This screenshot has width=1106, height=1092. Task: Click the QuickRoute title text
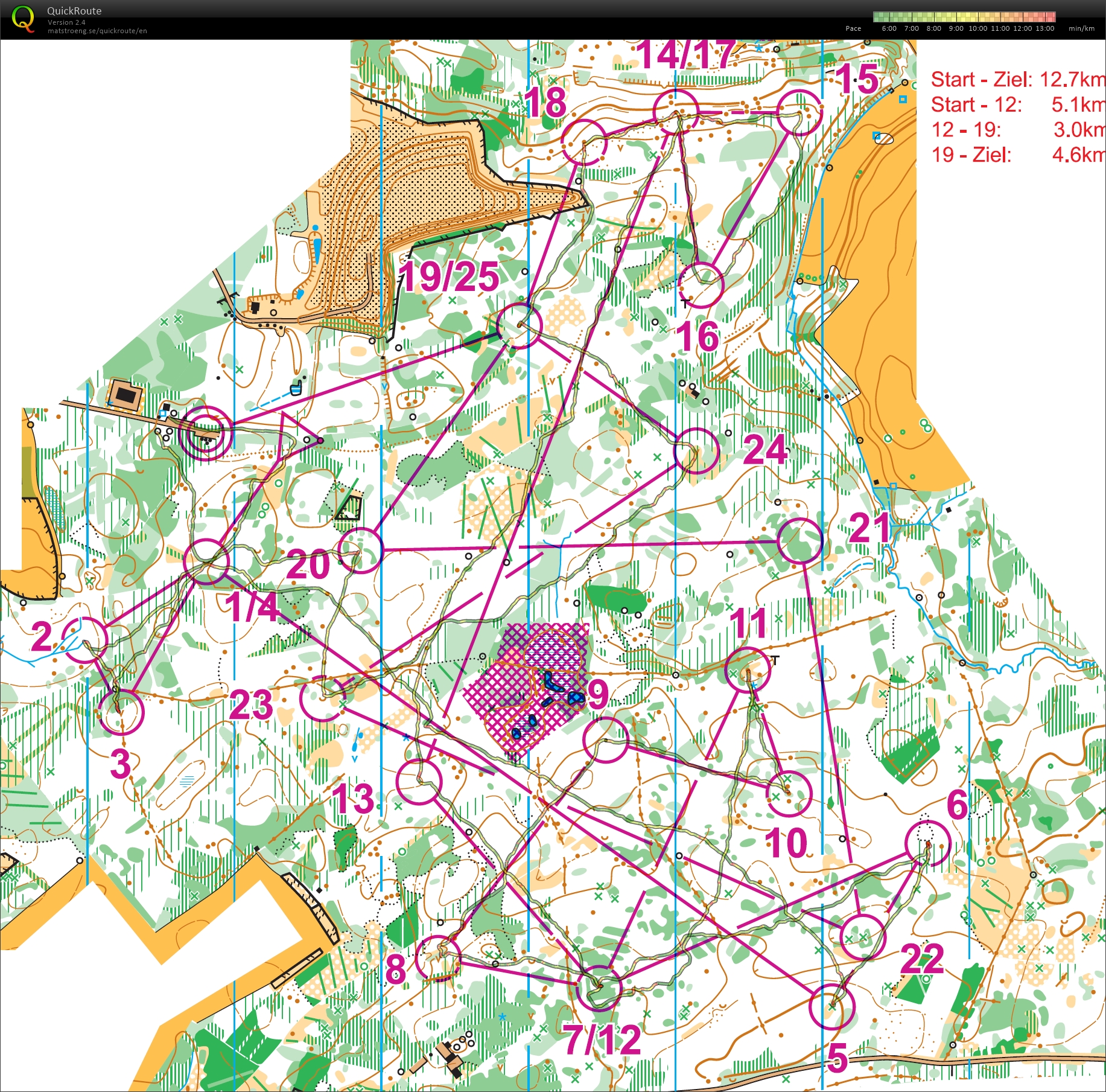(74, 11)
